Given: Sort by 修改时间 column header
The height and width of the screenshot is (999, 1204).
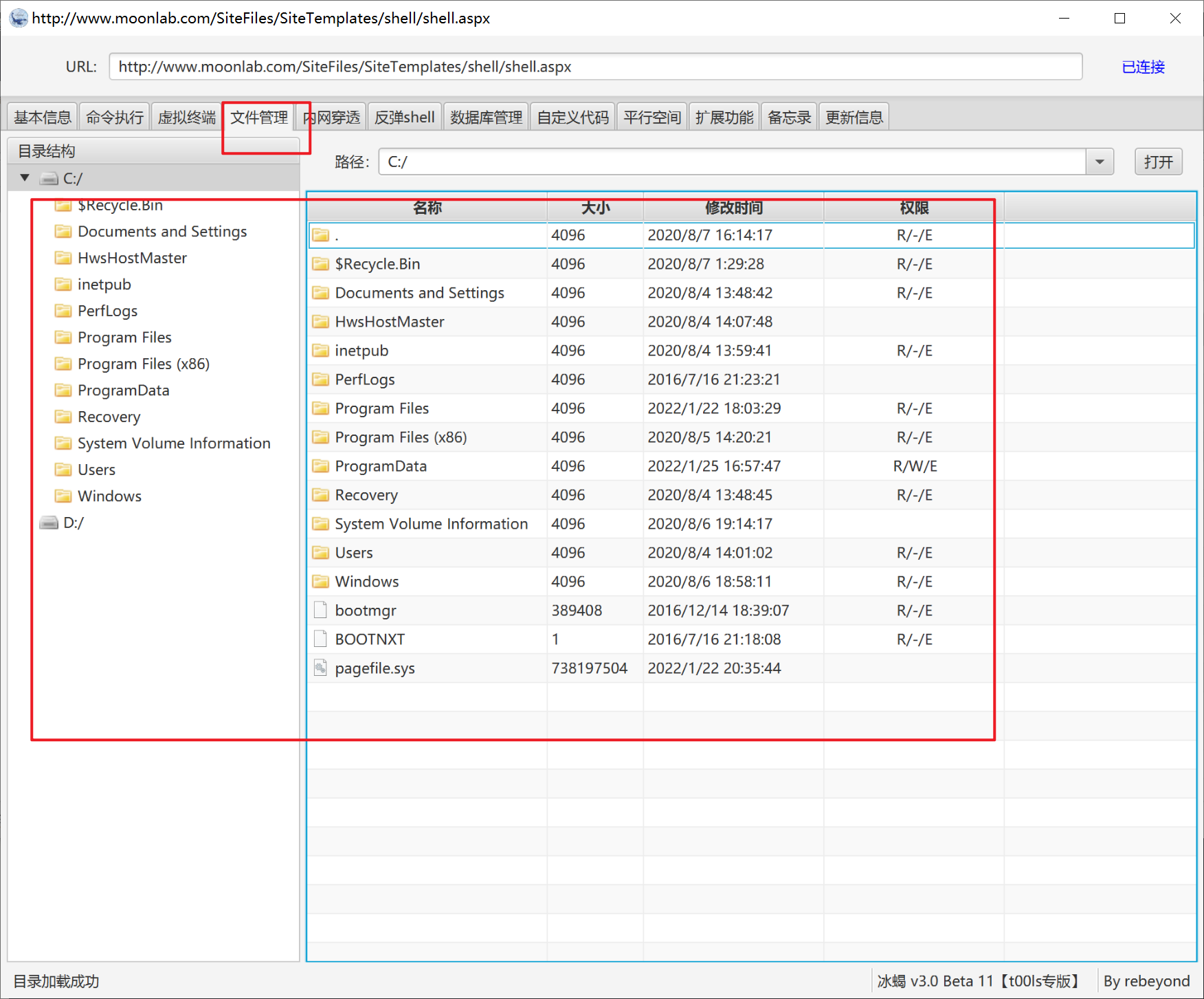Looking at the screenshot, I should coord(734,208).
